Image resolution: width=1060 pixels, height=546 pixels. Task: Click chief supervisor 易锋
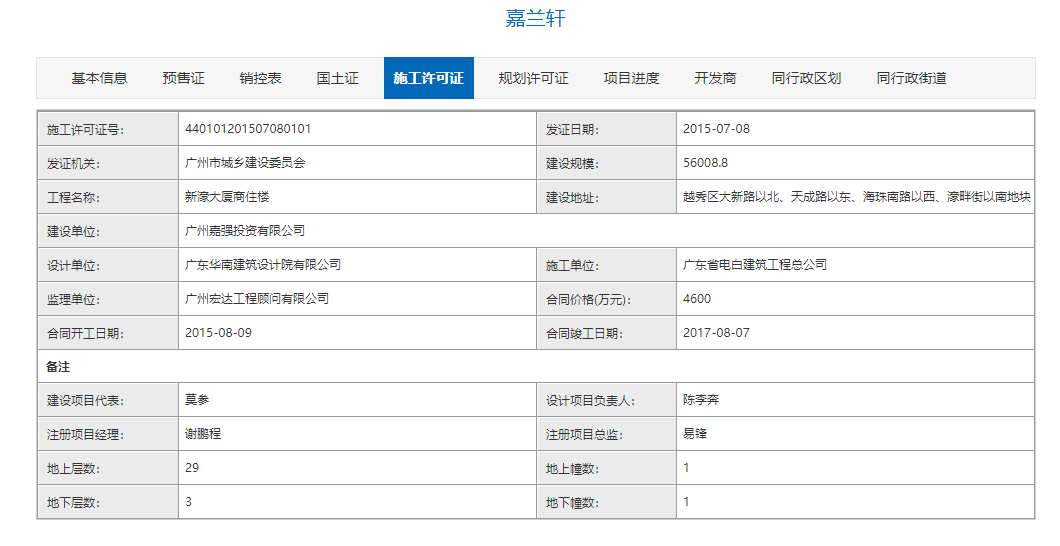click(695, 433)
